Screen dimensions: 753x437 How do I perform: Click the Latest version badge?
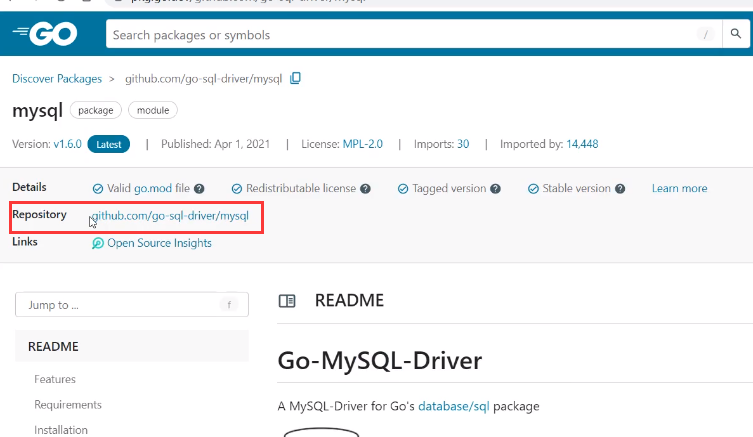pos(109,144)
